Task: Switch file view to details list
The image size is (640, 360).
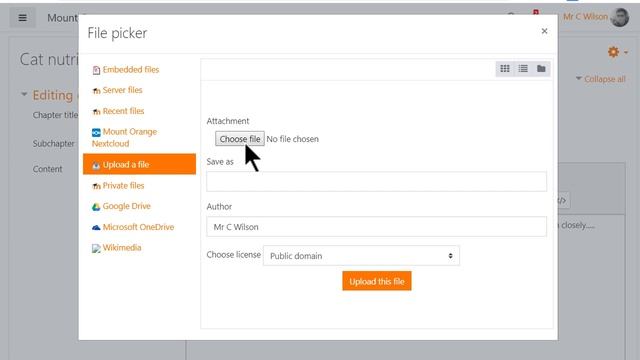Action: (x=523, y=69)
